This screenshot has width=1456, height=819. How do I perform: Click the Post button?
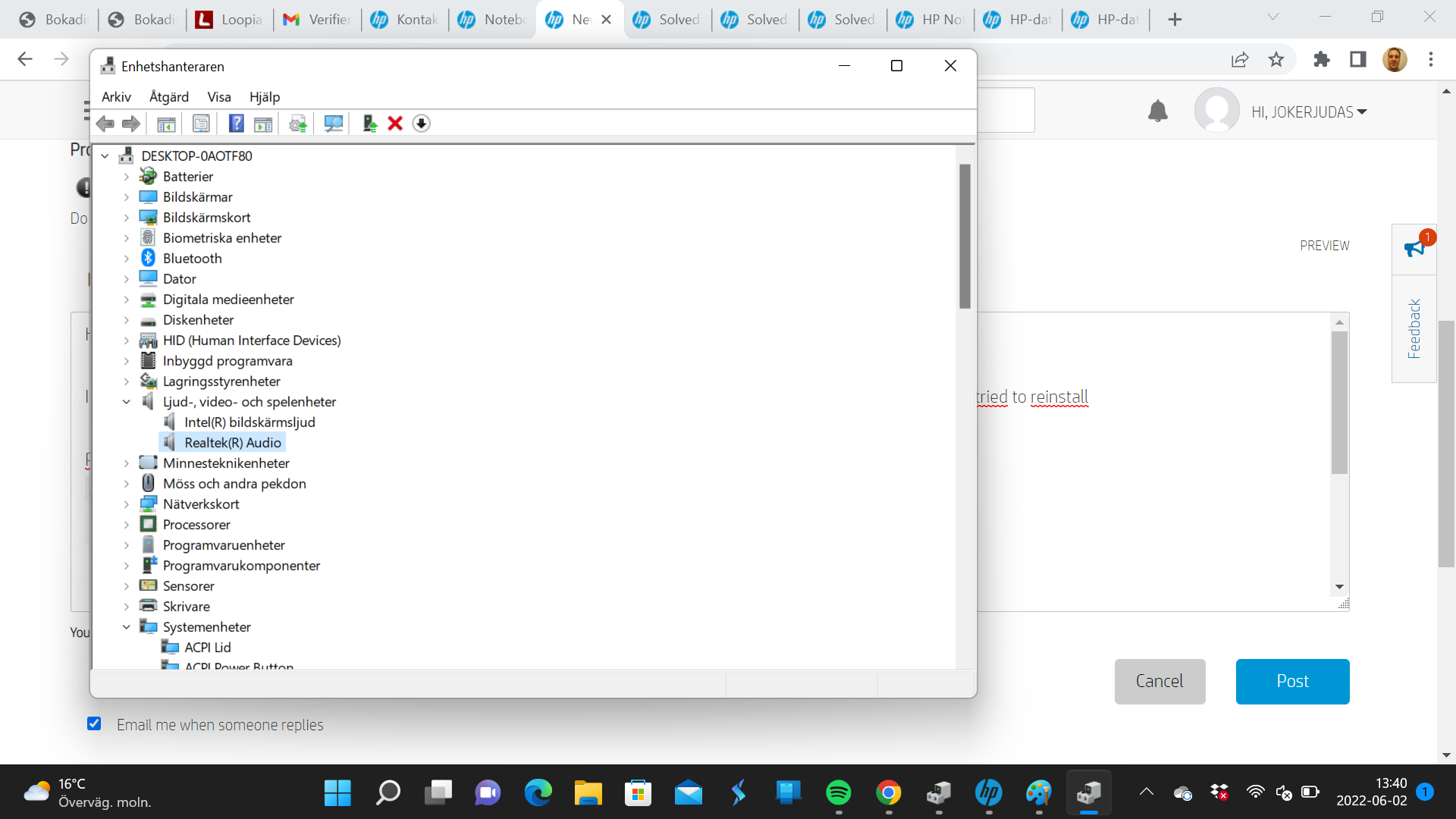coord(1291,681)
